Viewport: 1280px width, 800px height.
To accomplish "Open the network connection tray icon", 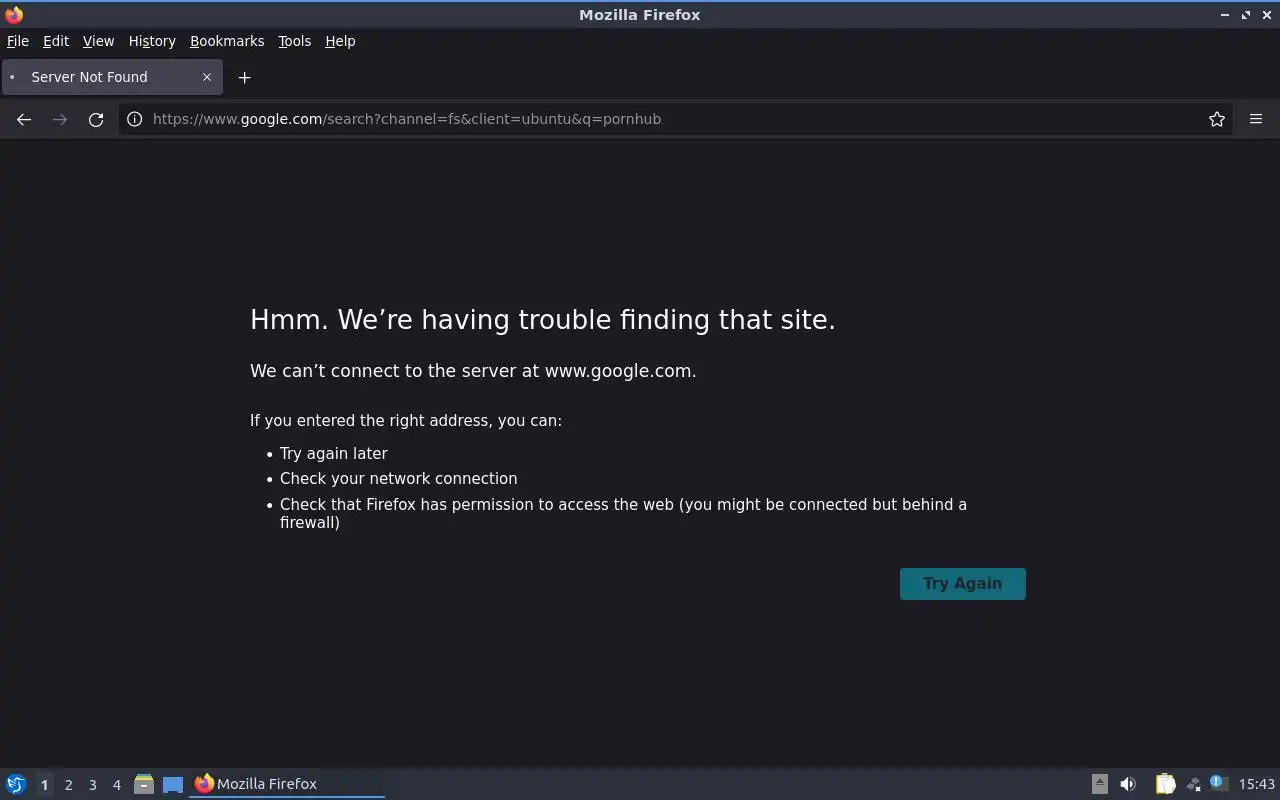I will pyautogui.click(x=1193, y=784).
